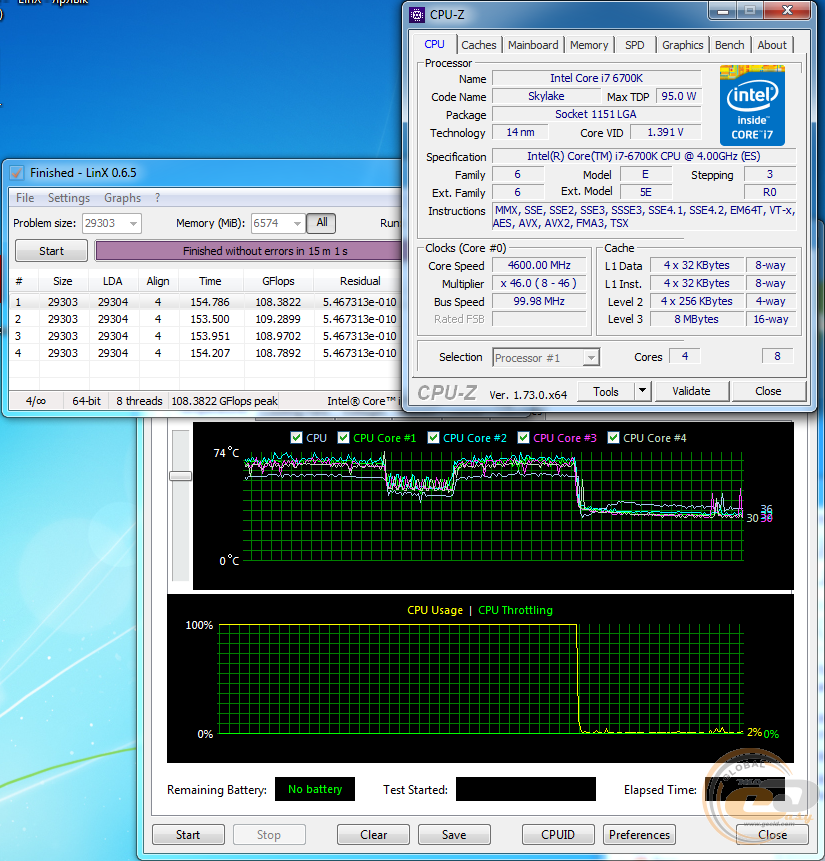Click the Validate button in CPU-Z
Viewport: 825px width, 861px height.
point(691,391)
